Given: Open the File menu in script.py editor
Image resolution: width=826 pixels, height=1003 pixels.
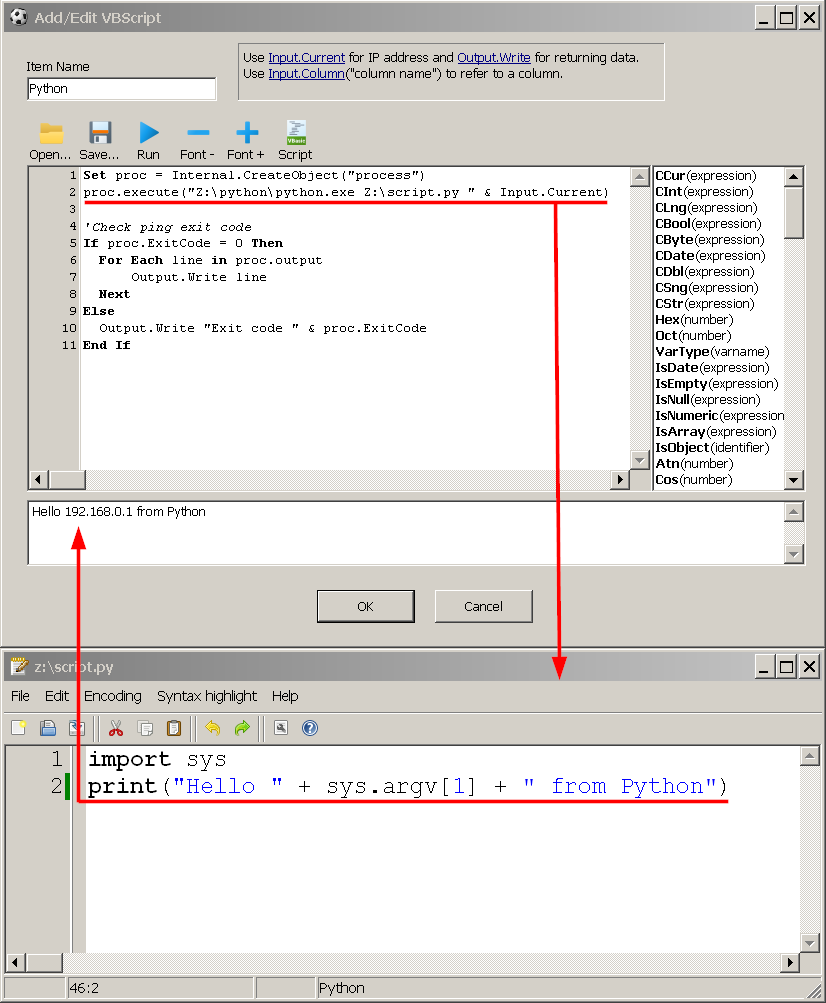Looking at the screenshot, I should (x=20, y=696).
